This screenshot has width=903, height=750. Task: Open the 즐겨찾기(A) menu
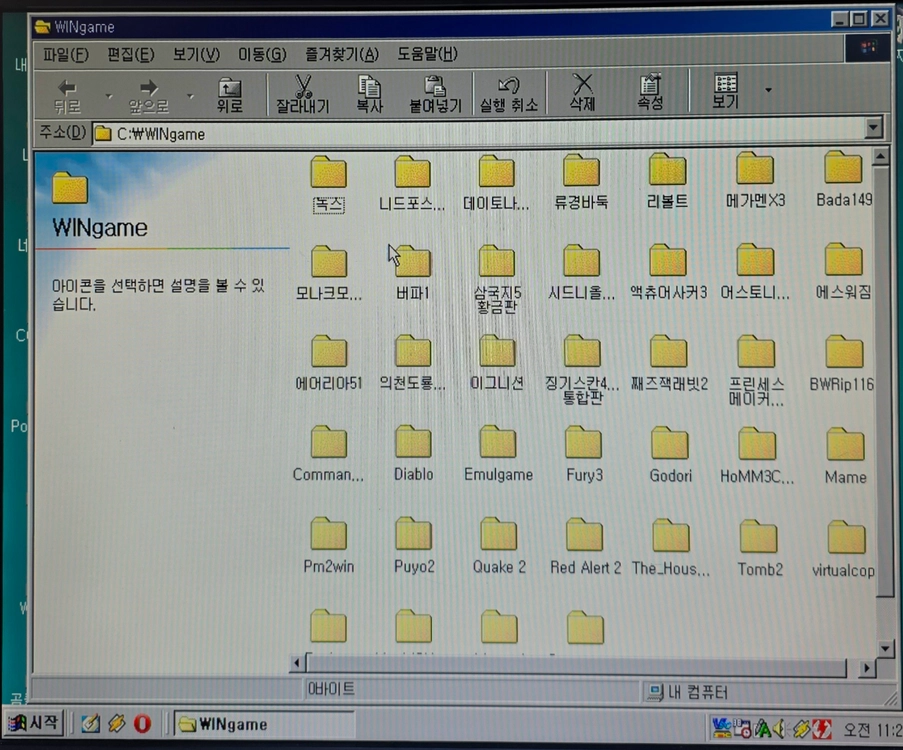pos(342,55)
